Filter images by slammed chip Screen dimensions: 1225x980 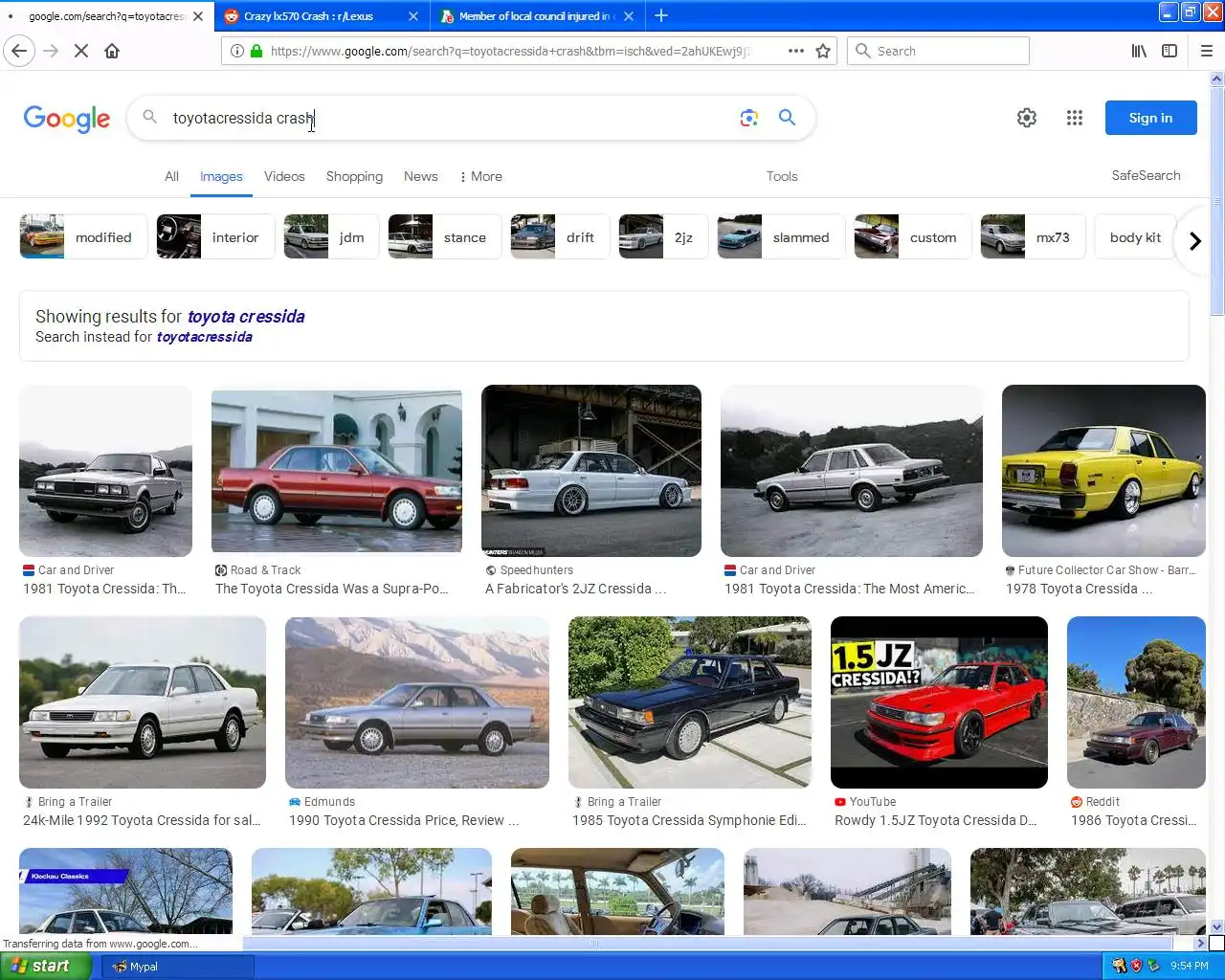[781, 237]
